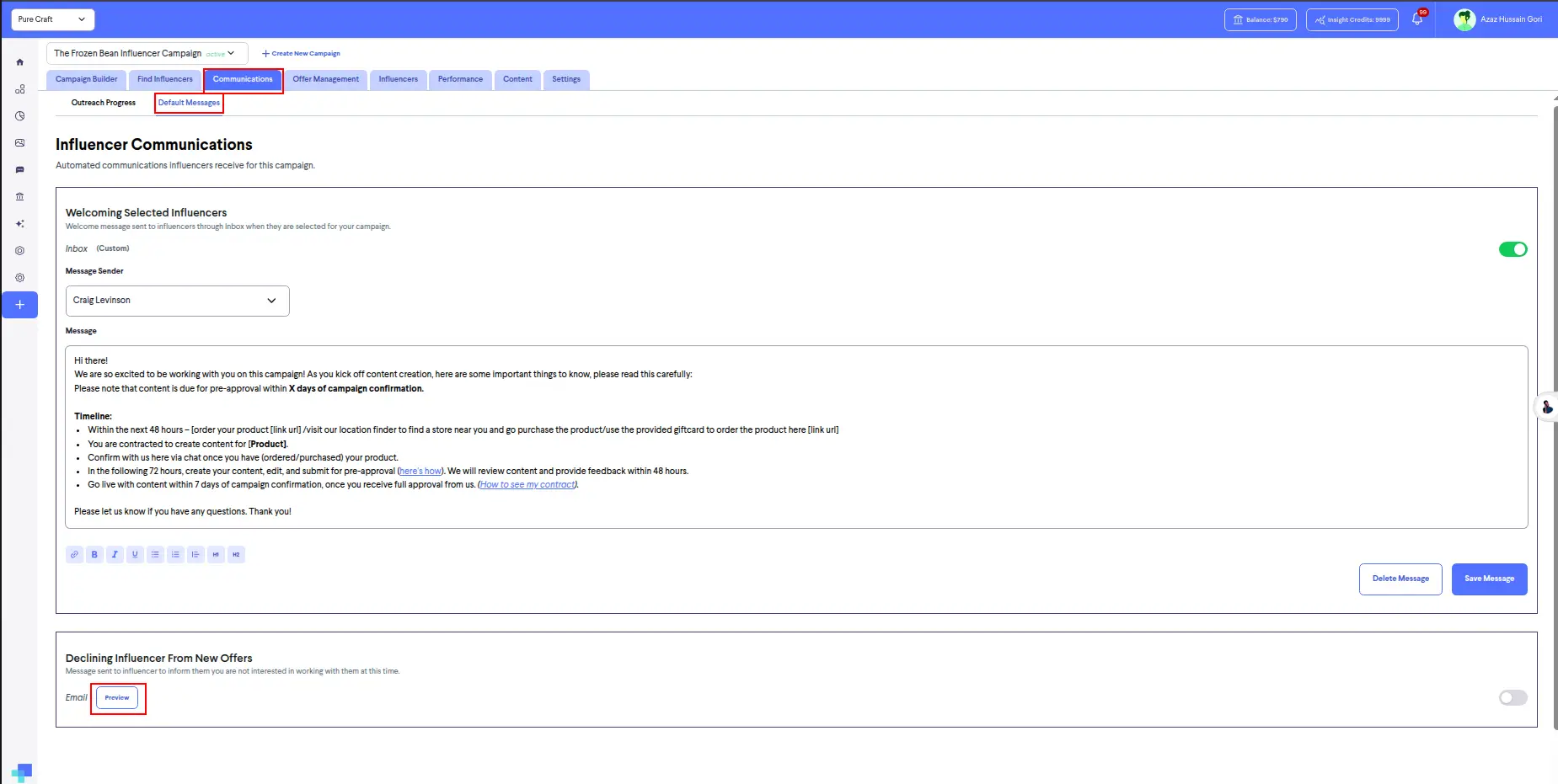Open the Content tab
The height and width of the screenshot is (784, 1558).
tap(517, 79)
